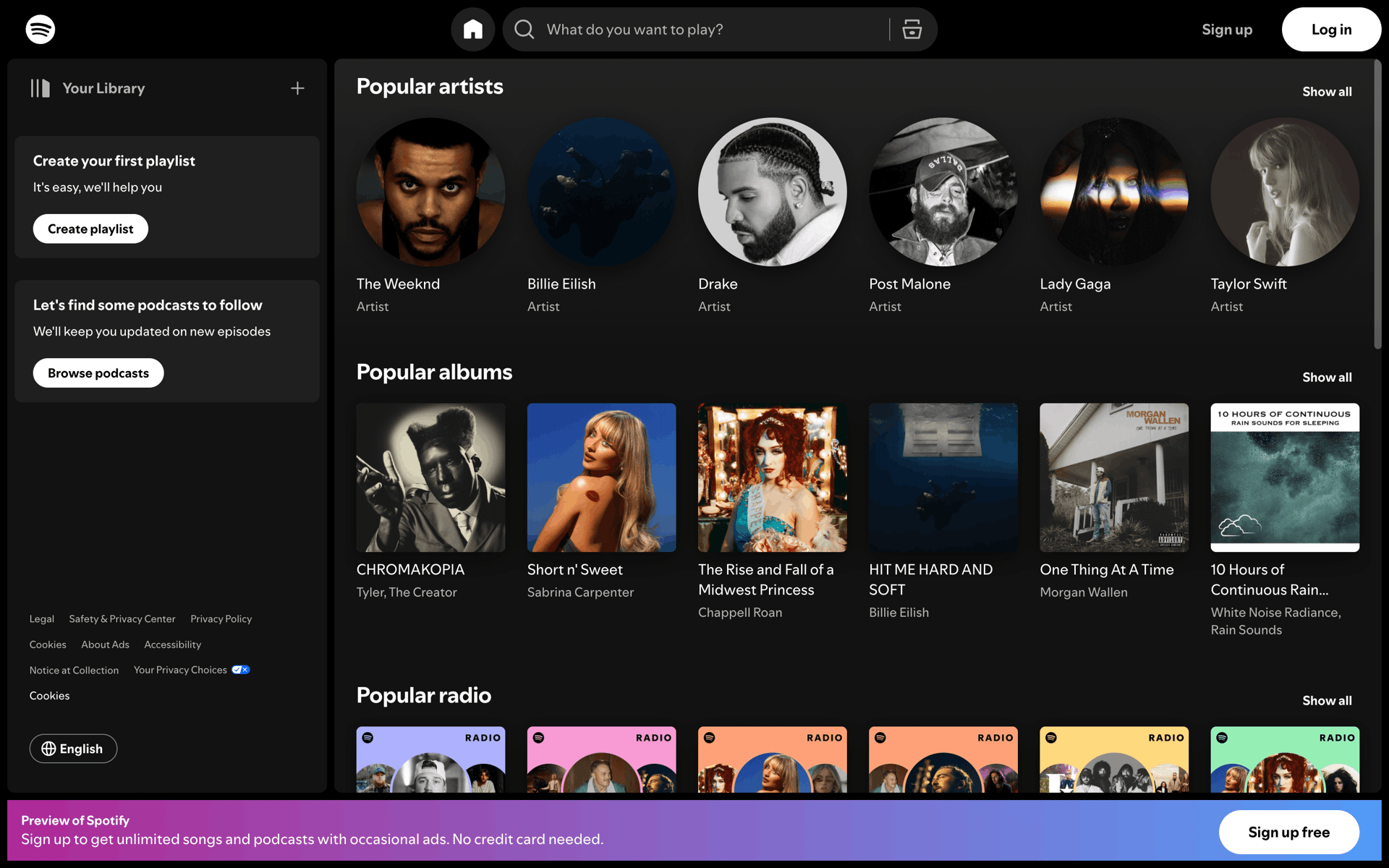Open CHROMAKOPIA album cover
This screenshot has height=868, width=1389.
pyautogui.click(x=431, y=477)
